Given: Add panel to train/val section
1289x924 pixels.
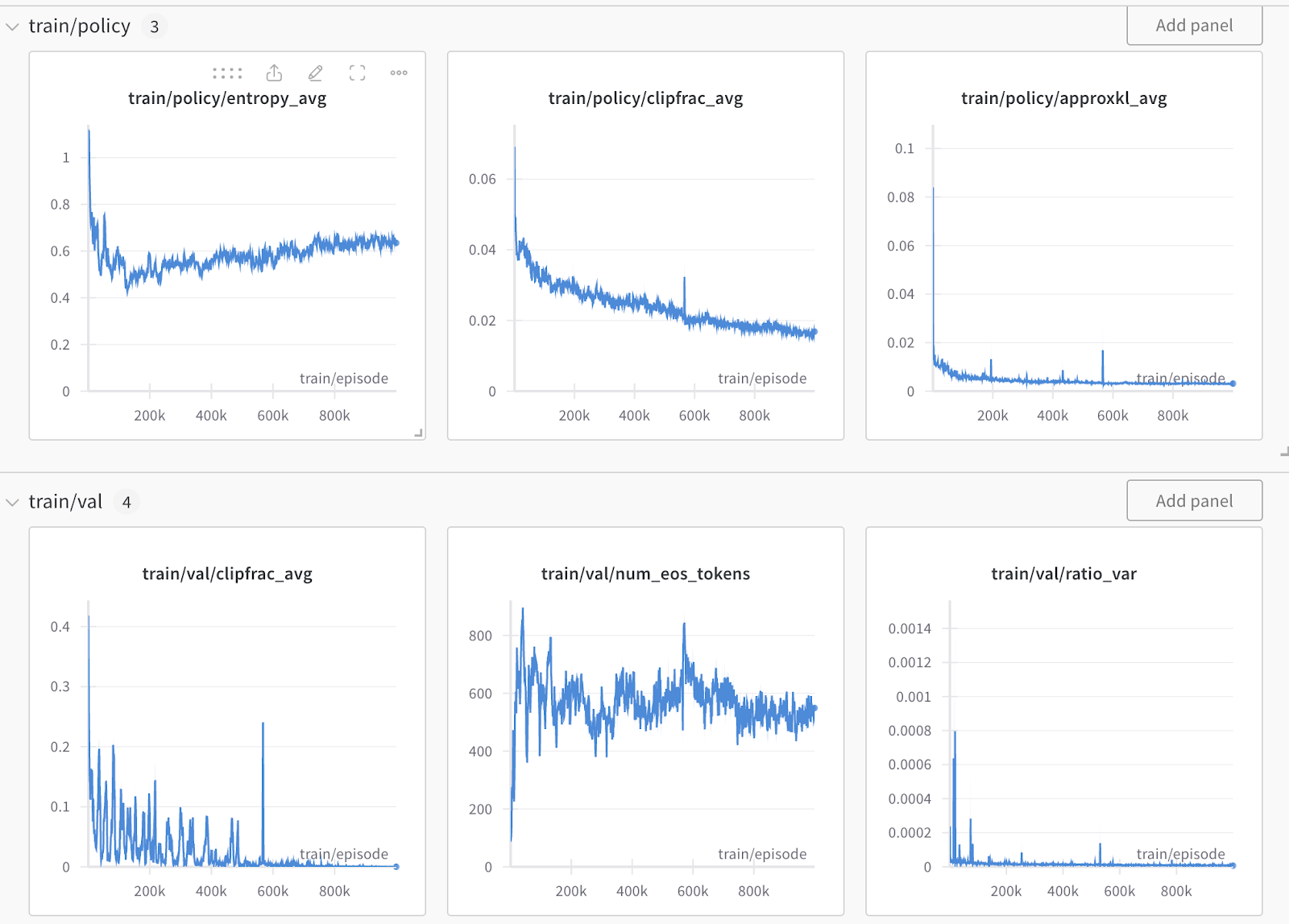Looking at the screenshot, I should coord(1194,501).
